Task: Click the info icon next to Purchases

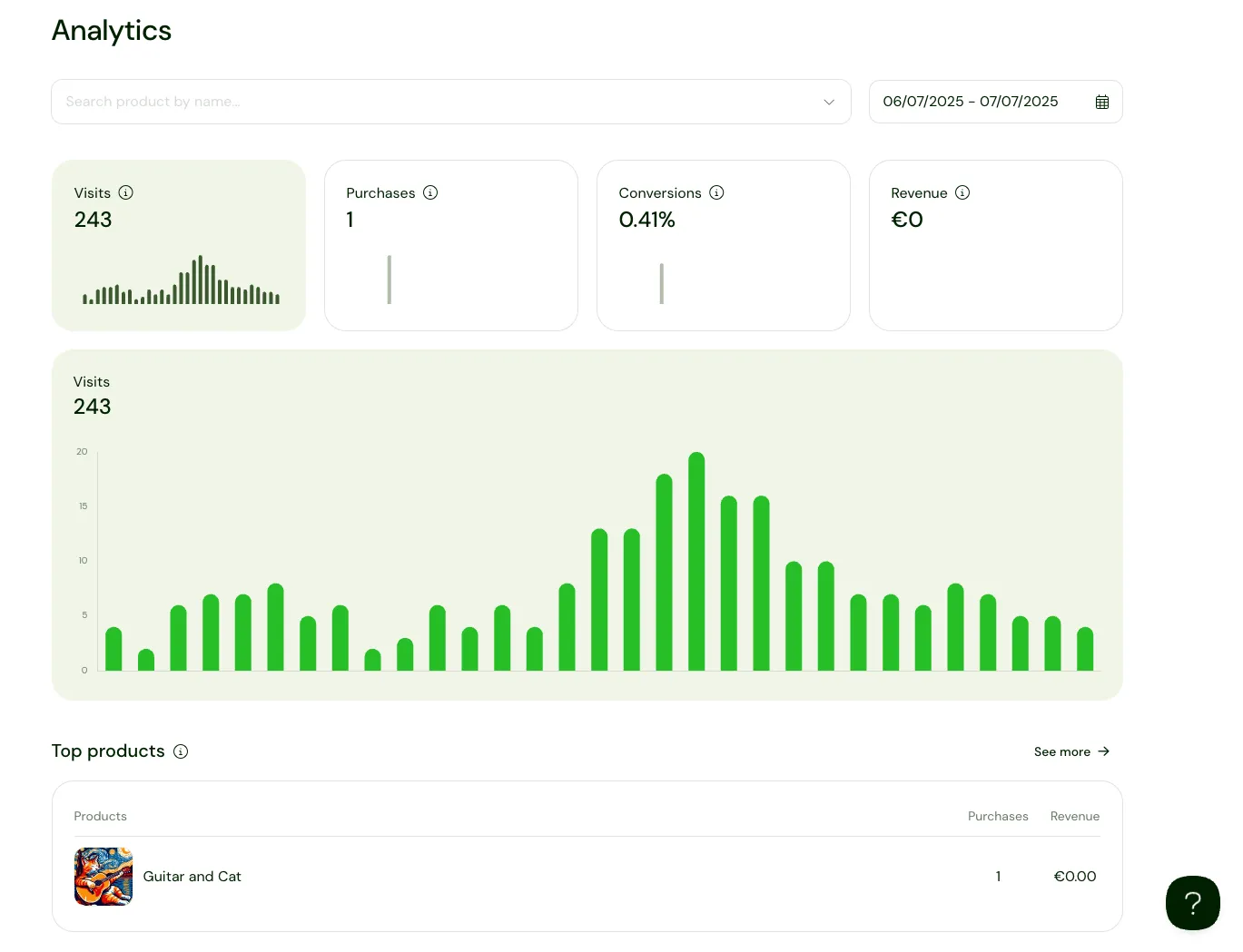Action: click(430, 192)
